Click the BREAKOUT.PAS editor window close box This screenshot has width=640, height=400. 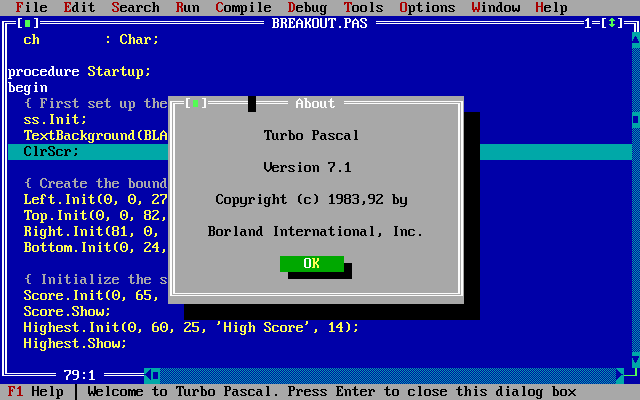coord(27,23)
